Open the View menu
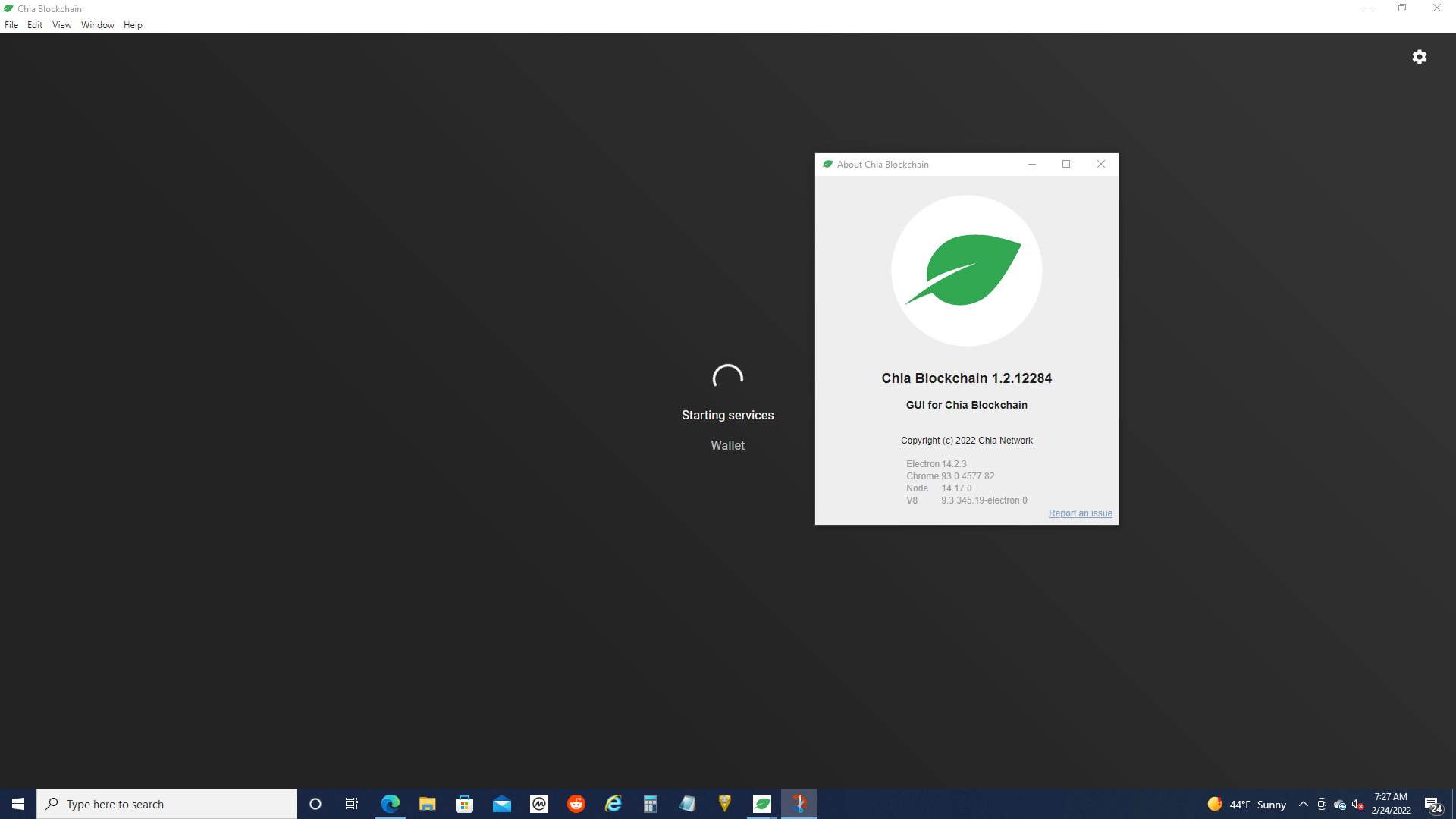Screen dimensions: 1456x819 [x=61, y=25]
